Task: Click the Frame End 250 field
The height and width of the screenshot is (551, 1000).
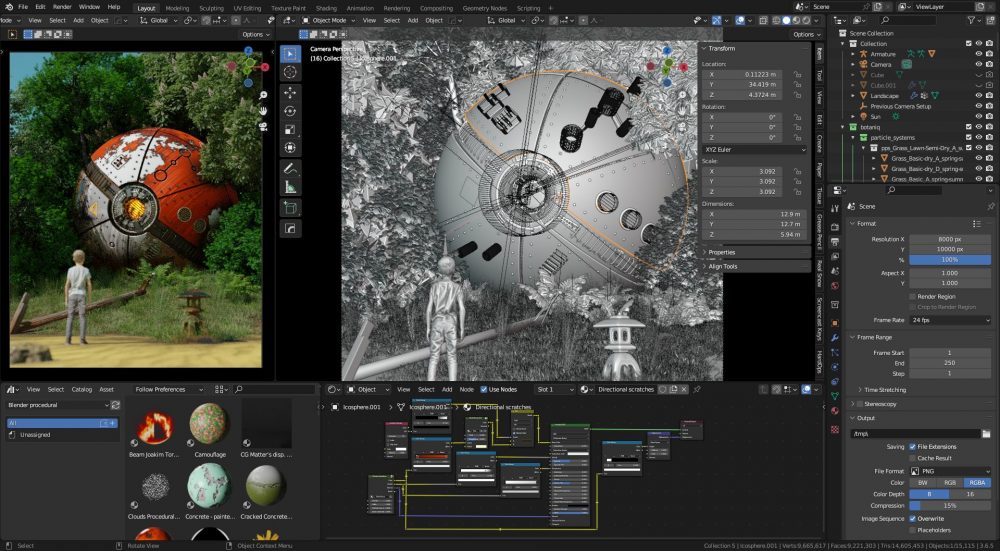Action: (950, 363)
